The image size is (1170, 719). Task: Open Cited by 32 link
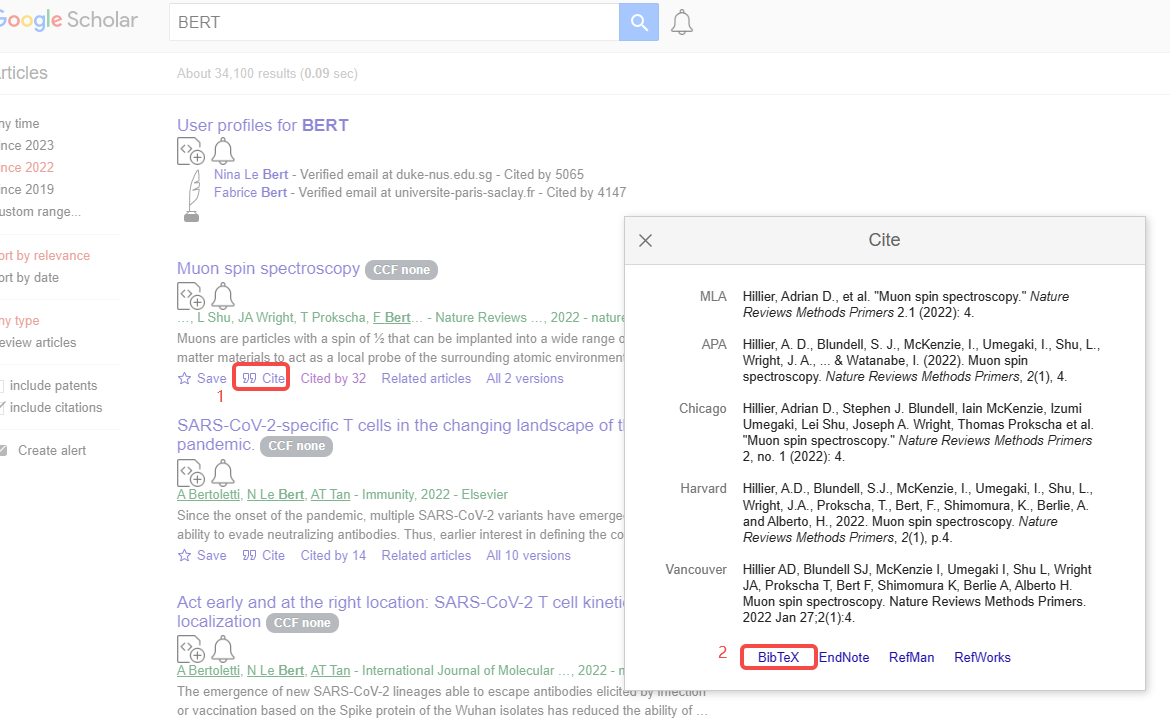click(333, 378)
